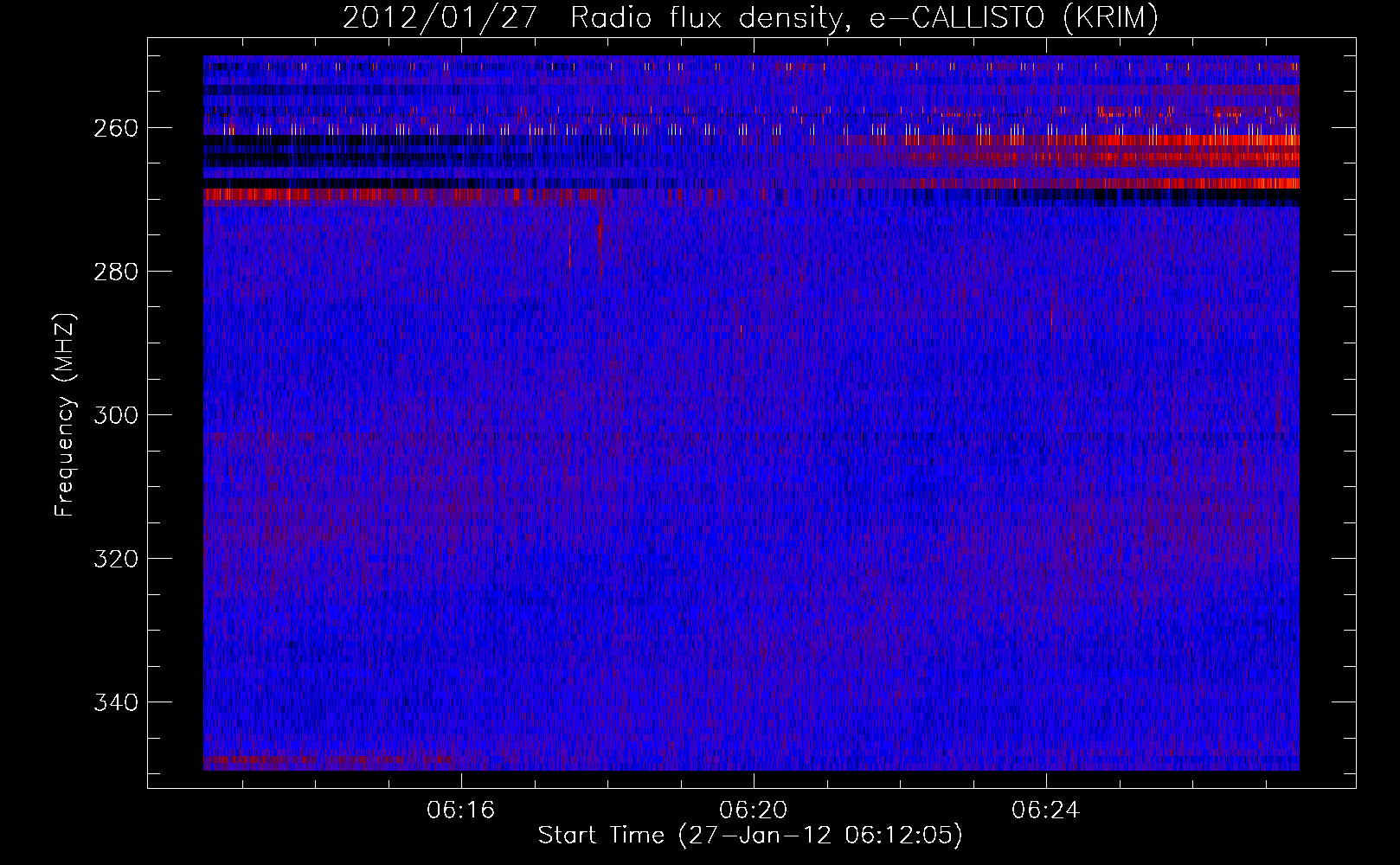Click the "Frequency (MHZ)" axis label
1400x865 pixels.
(x=65, y=414)
